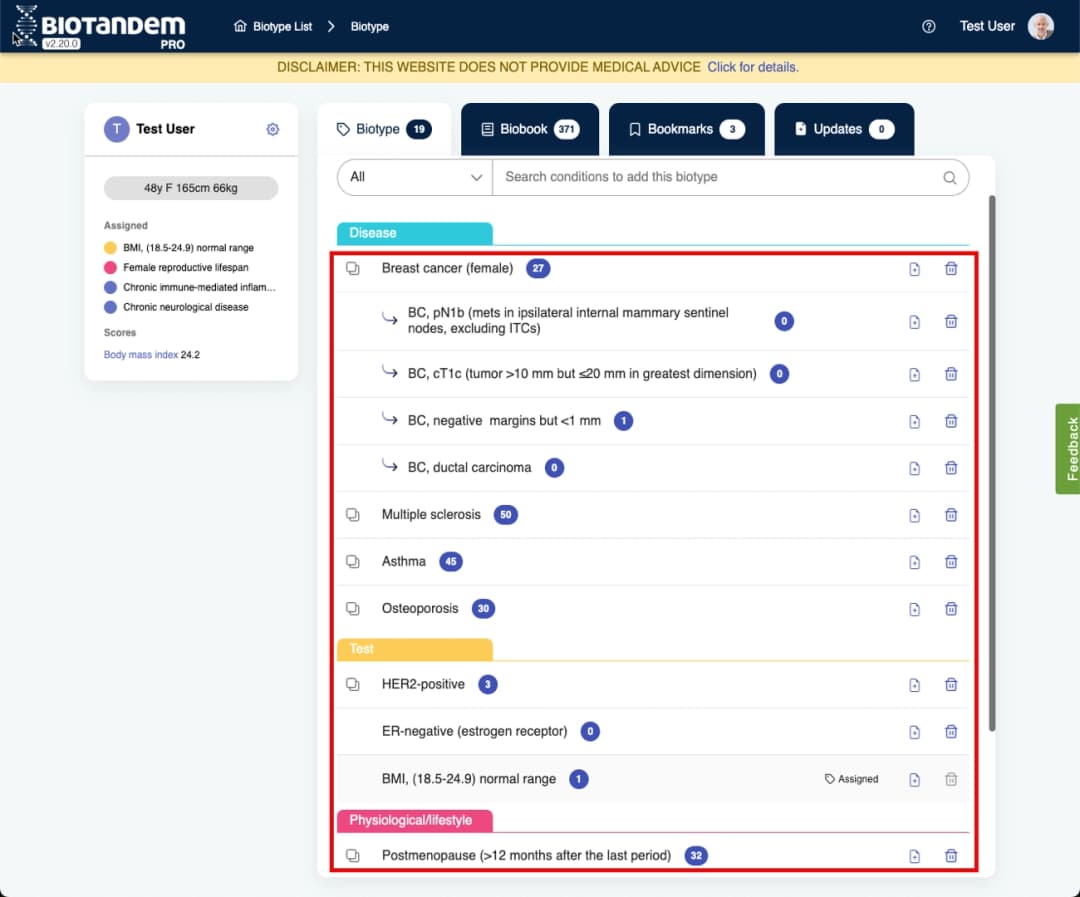
Task: Open the disclaimer 'Click for details' link
Action: point(752,67)
